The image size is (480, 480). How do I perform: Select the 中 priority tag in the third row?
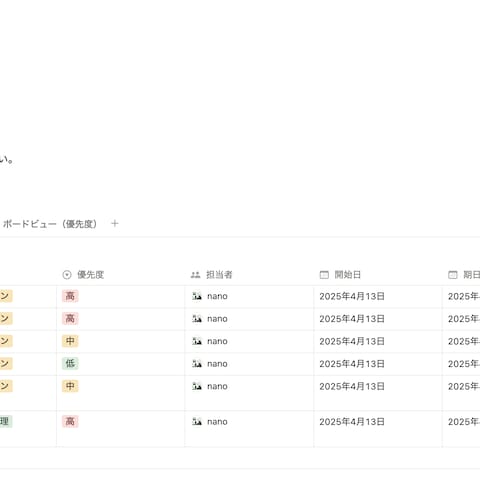coord(70,341)
